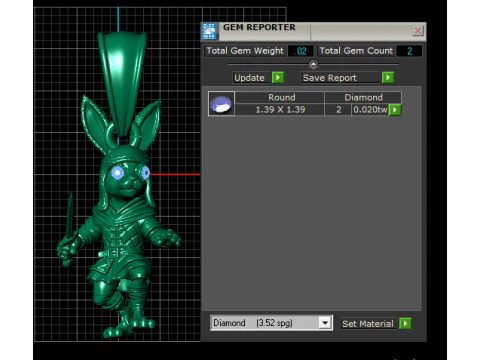Click the Update button
The width and height of the screenshot is (480, 360).
250,78
